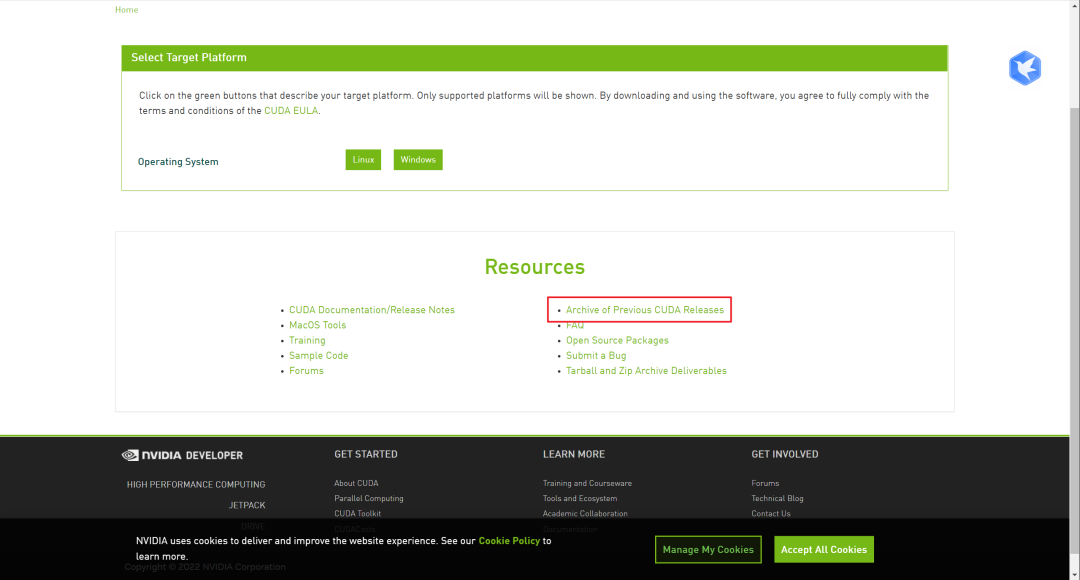The image size is (1080, 580).
Task: Open the CUDA EULA link
Action: [291, 111]
